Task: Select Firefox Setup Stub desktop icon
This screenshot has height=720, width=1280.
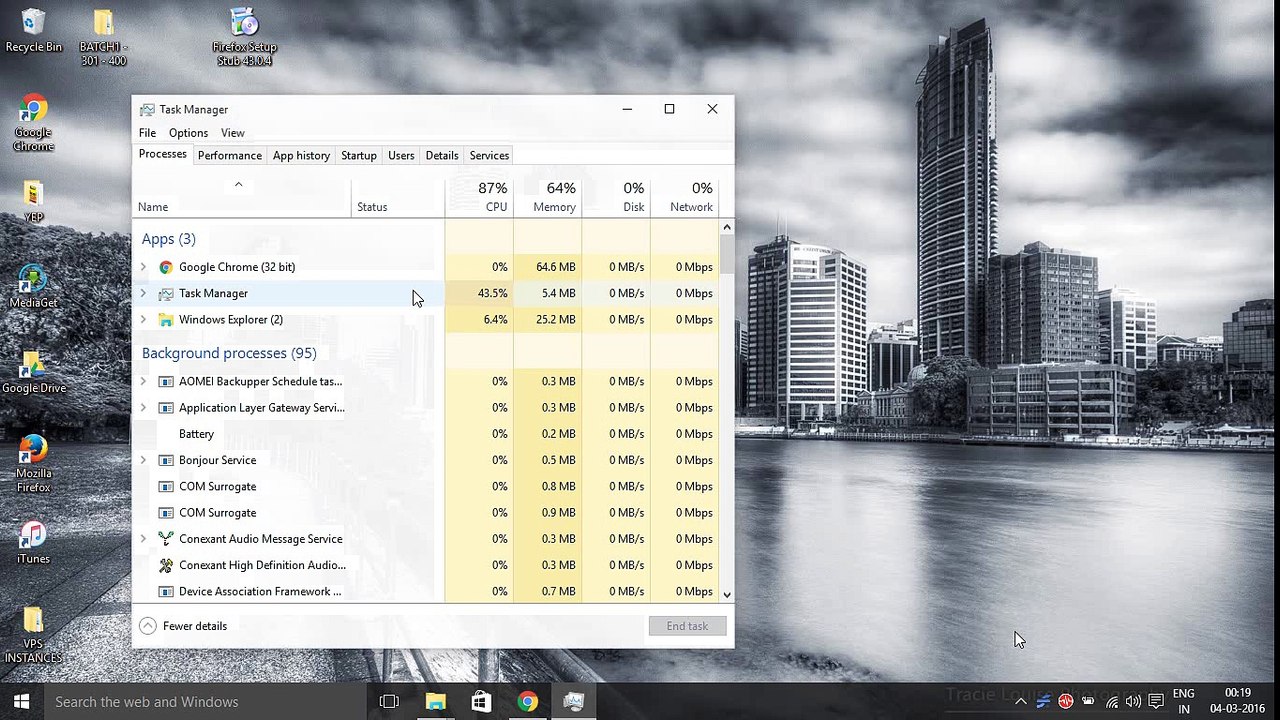Action: tap(244, 37)
